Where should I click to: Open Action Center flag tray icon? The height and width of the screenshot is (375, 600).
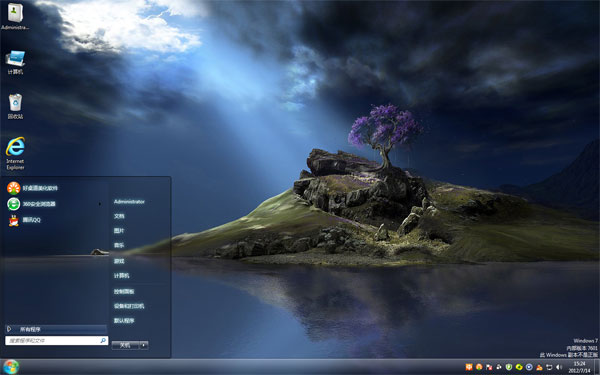tap(489, 367)
